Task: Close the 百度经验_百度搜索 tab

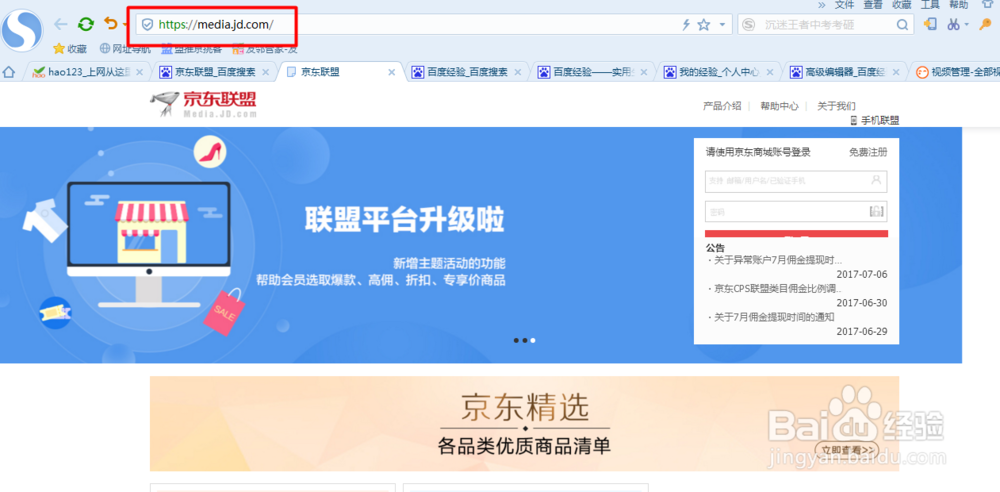Action: point(518,72)
